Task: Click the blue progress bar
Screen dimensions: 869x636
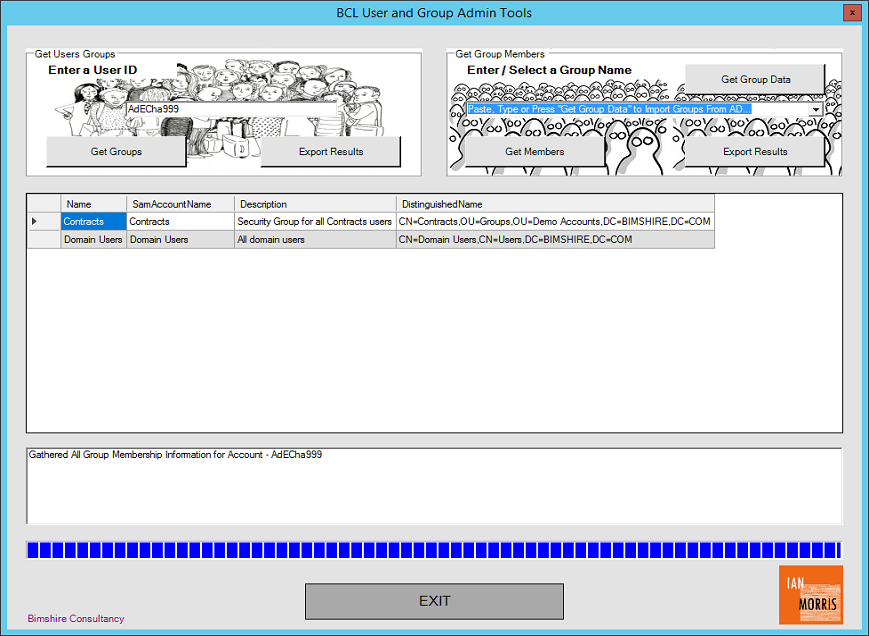Action: point(434,550)
